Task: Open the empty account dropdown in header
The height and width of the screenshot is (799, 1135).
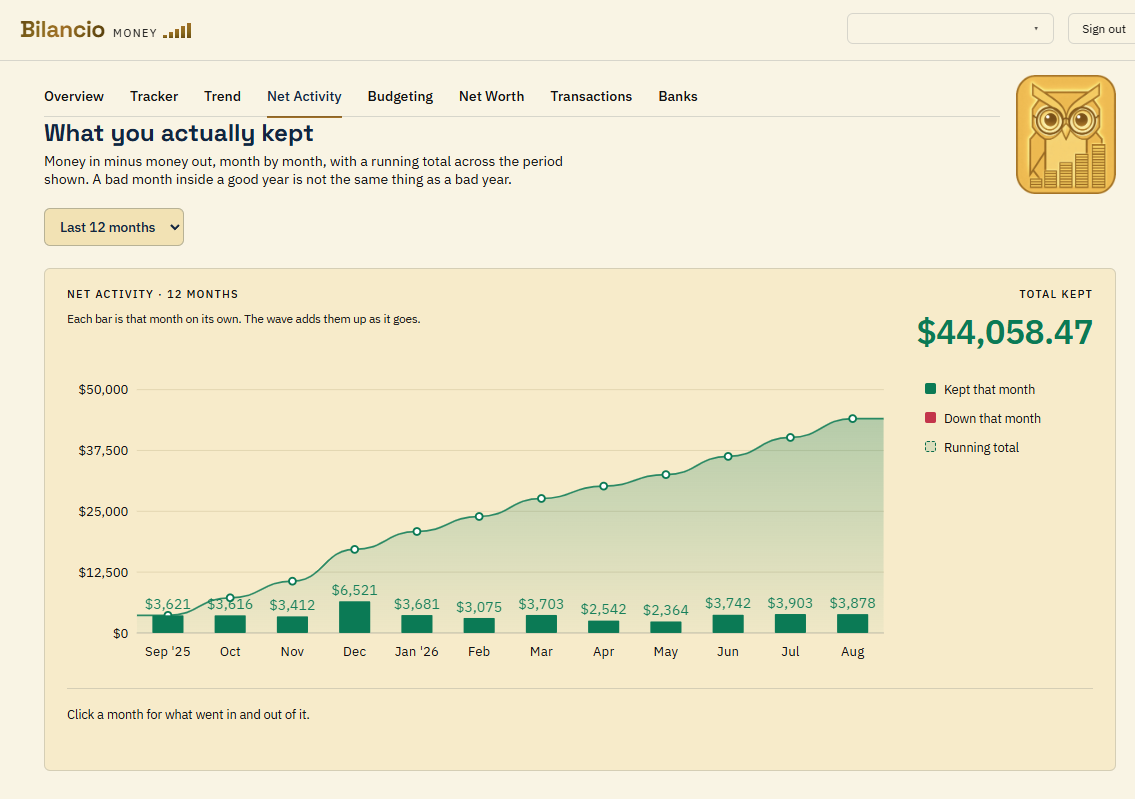Action: click(950, 29)
